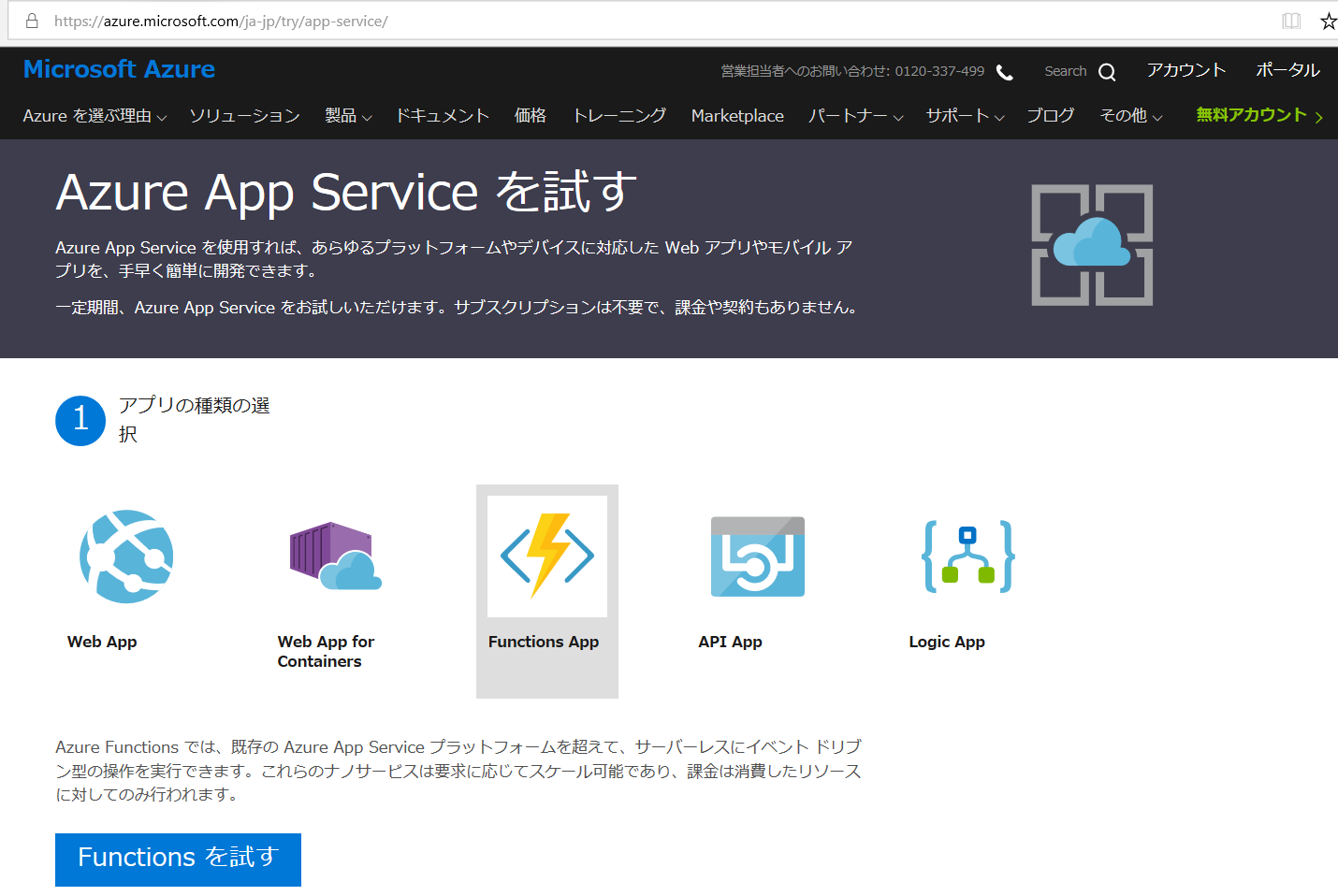The height and width of the screenshot is (896, 1338).
Task: Open the ポータル link
Action: (1287, 70)
